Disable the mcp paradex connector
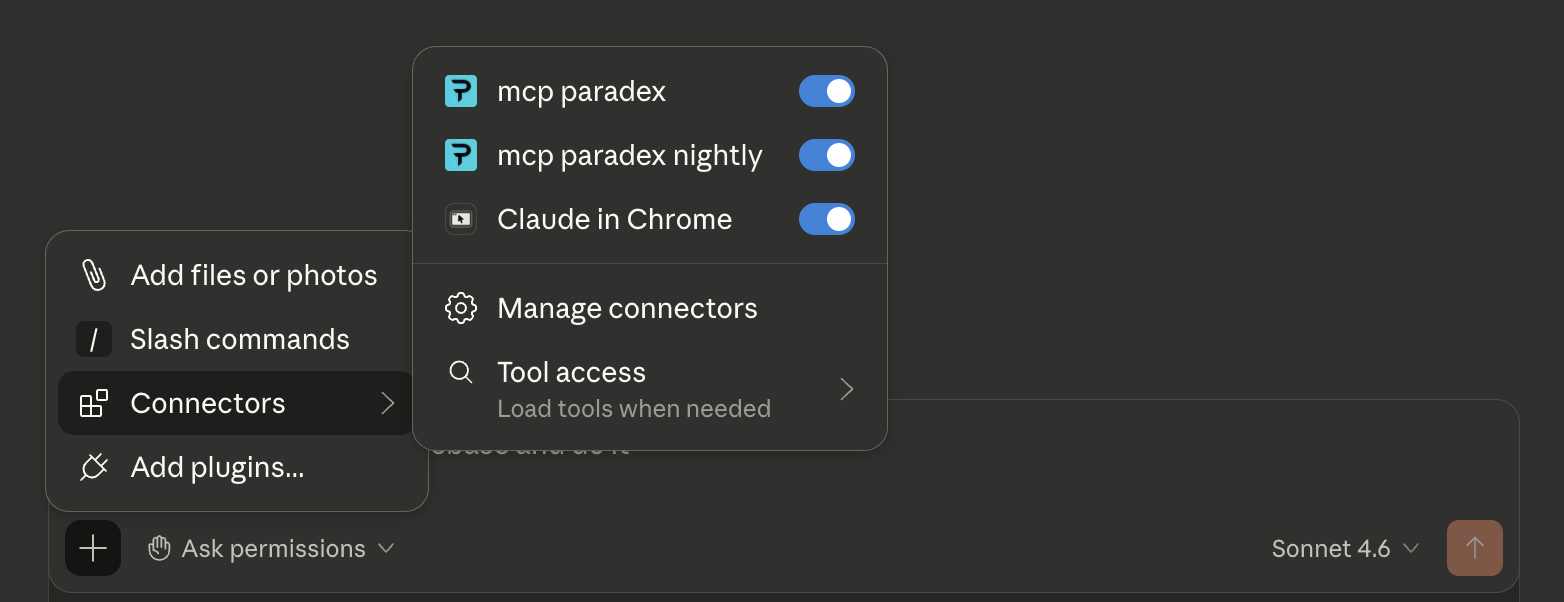Viewport: 1564px width, 602px height. pos(827,90)
